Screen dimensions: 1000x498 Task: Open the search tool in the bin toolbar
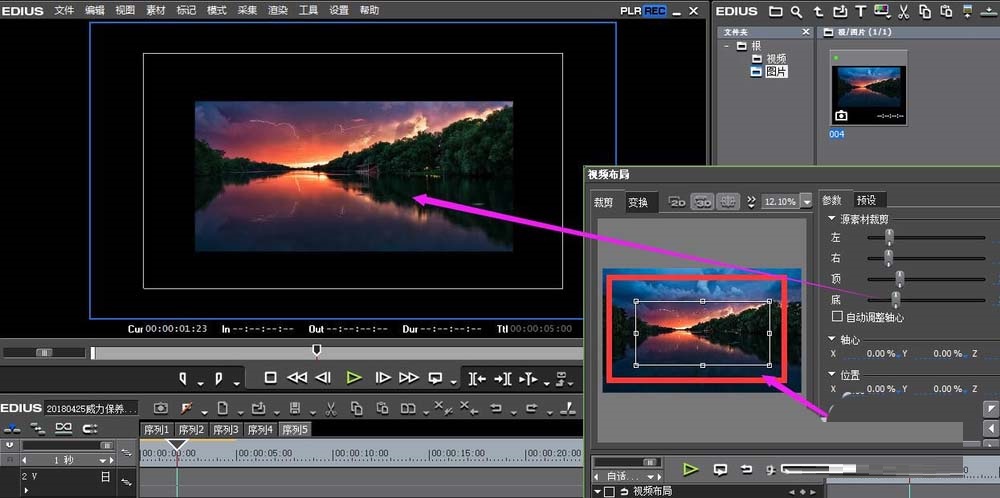(x=796, y=12)
